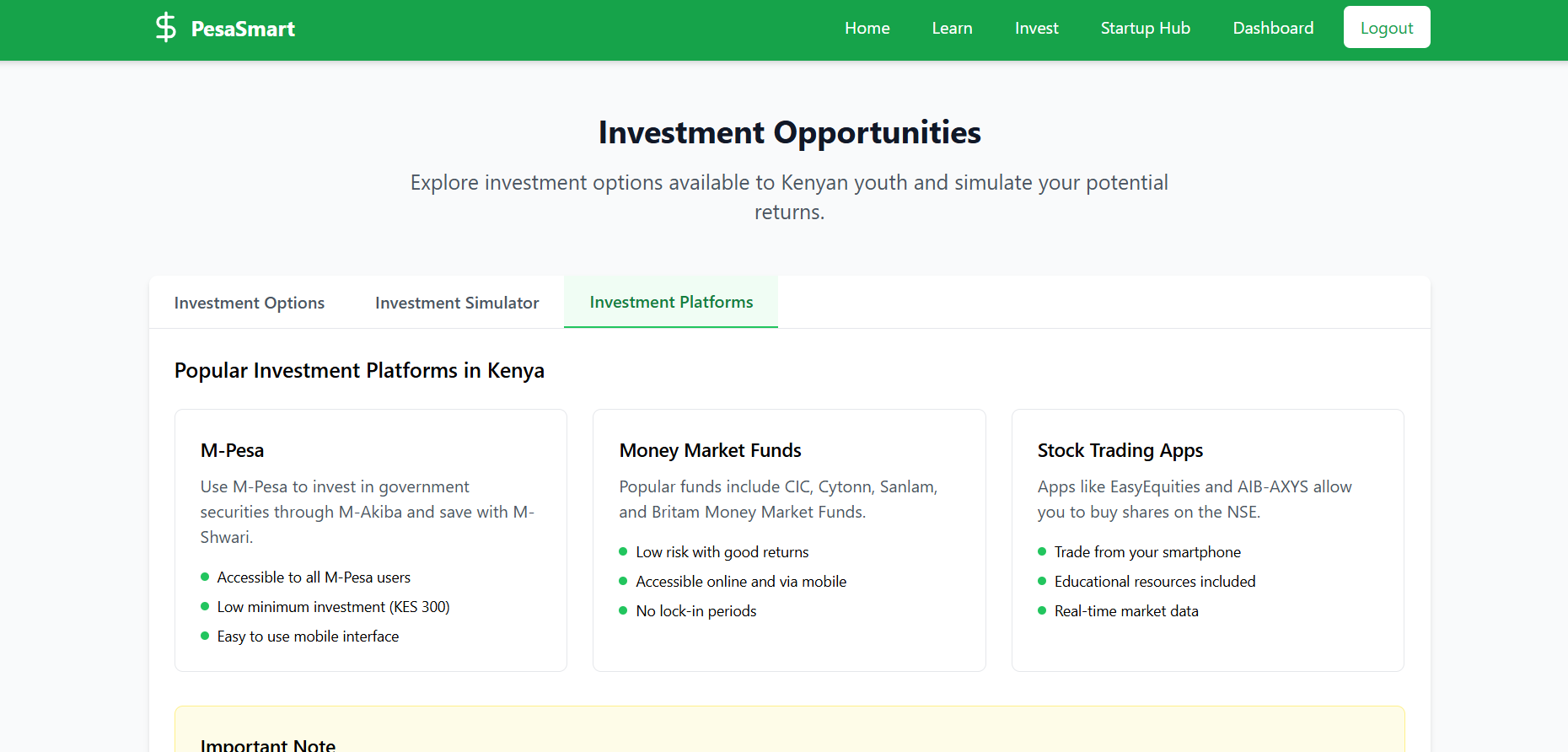Click 'Accessible online and via mobile' bullet
The height and width of the screenshot is (752, 1568).
pos(741,582)
